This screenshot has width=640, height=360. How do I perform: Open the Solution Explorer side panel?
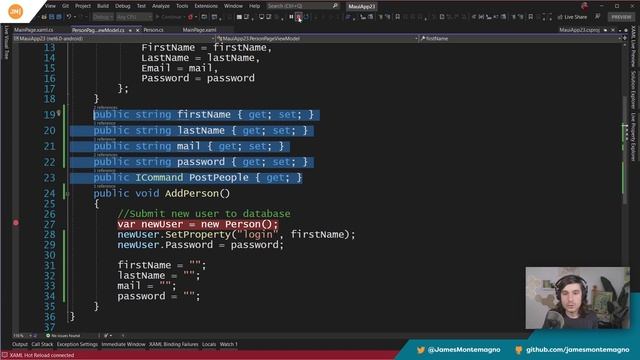pos(633,90)
